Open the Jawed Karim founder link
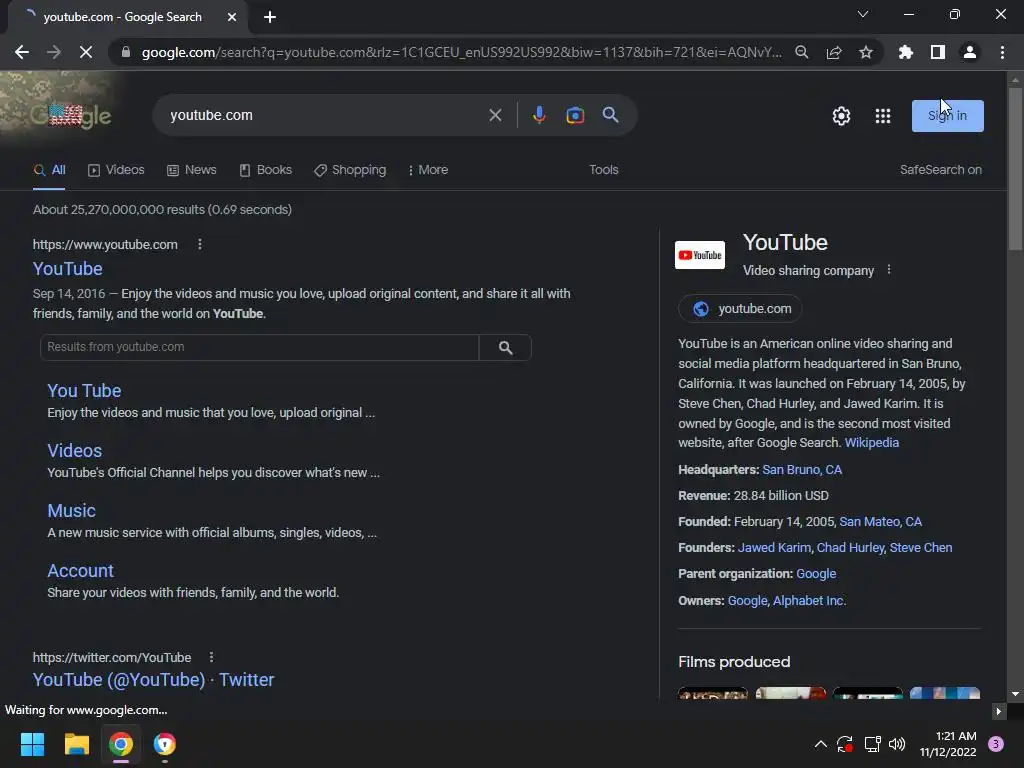The width and height of the screenshot is (1024, 768). tap(774, 548)
